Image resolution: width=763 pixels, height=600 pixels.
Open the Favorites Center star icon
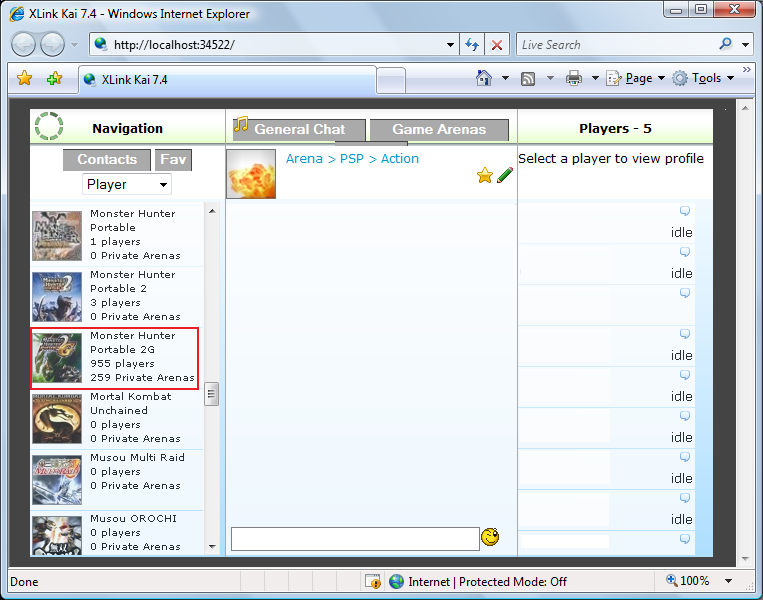click(24, 78)
